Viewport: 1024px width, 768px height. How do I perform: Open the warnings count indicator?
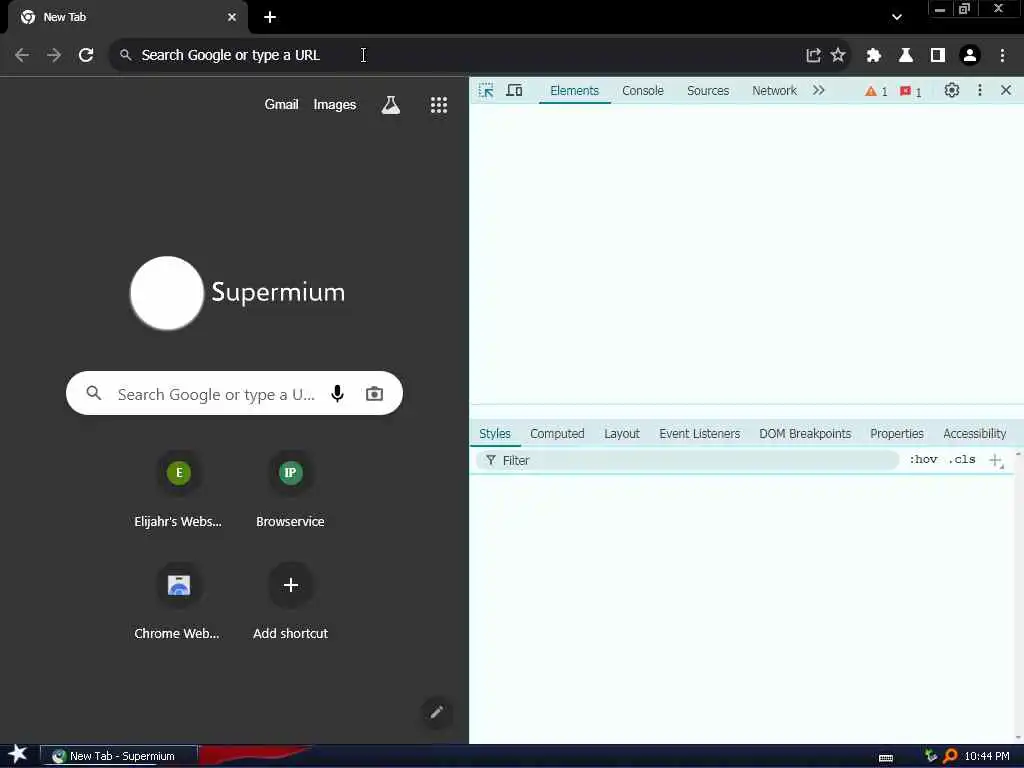point(876,91)
